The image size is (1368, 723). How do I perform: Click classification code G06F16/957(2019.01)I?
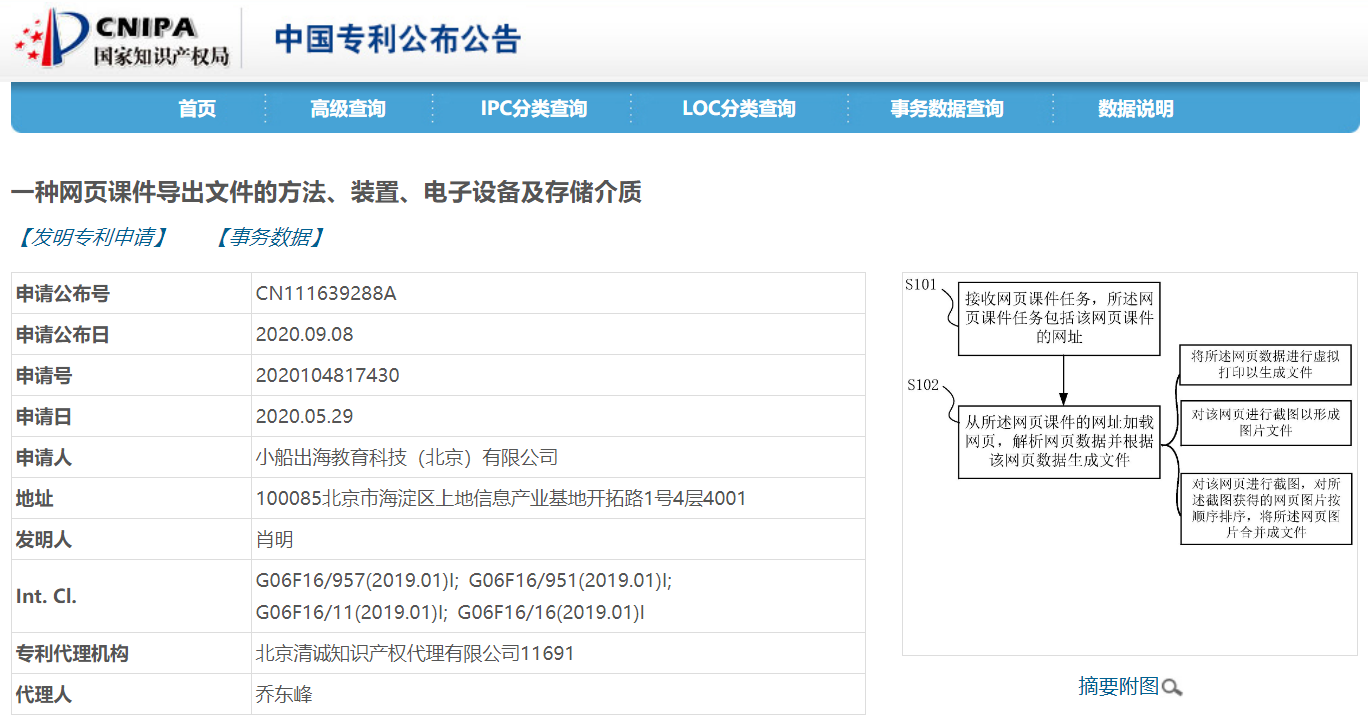tap(355, 580)
